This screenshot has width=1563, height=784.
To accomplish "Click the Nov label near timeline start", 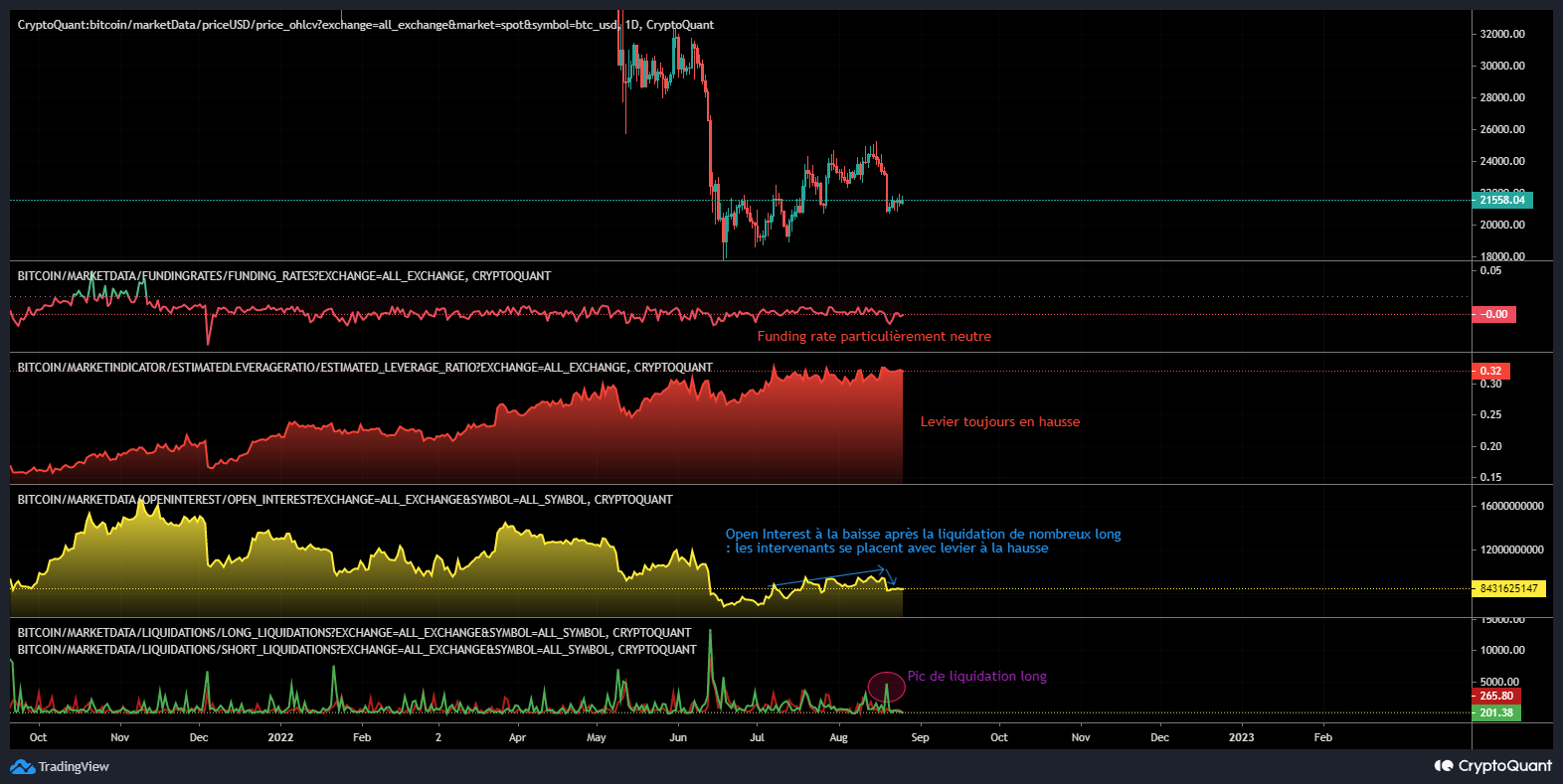I will pyautogui.click(x=119, y=737).
